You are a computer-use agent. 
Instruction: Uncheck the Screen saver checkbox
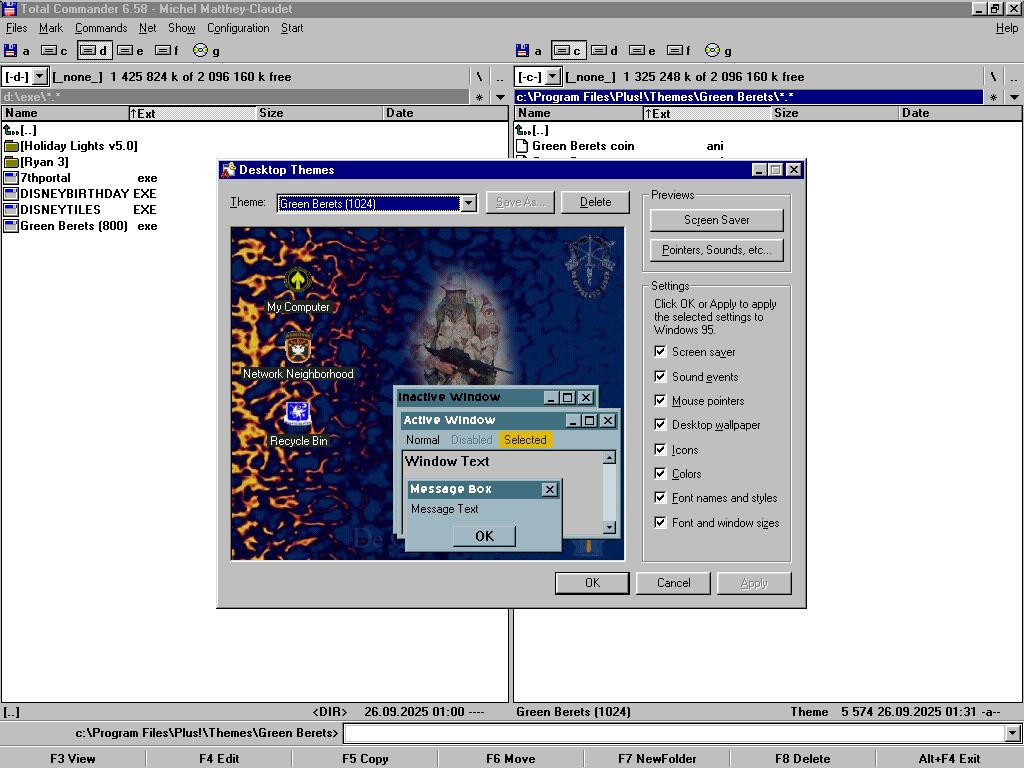point(660,352)
